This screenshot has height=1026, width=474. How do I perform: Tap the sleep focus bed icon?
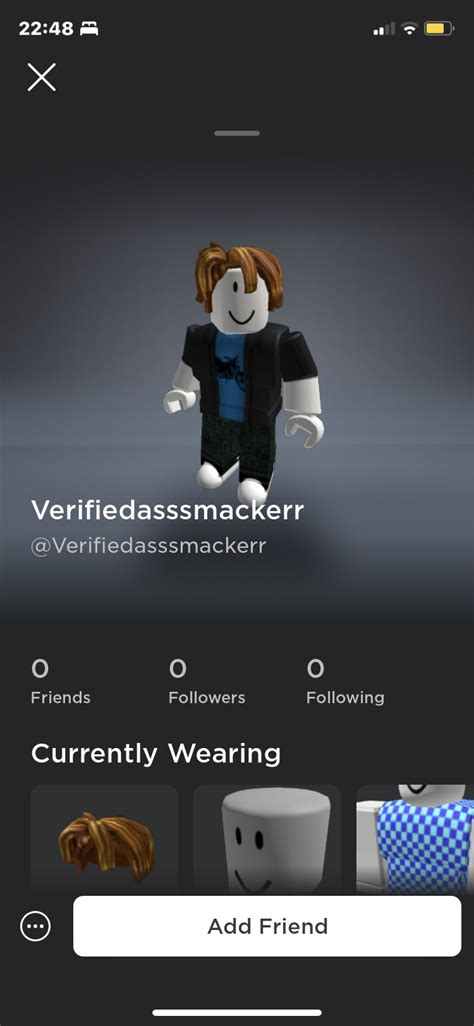coord(89,29)
